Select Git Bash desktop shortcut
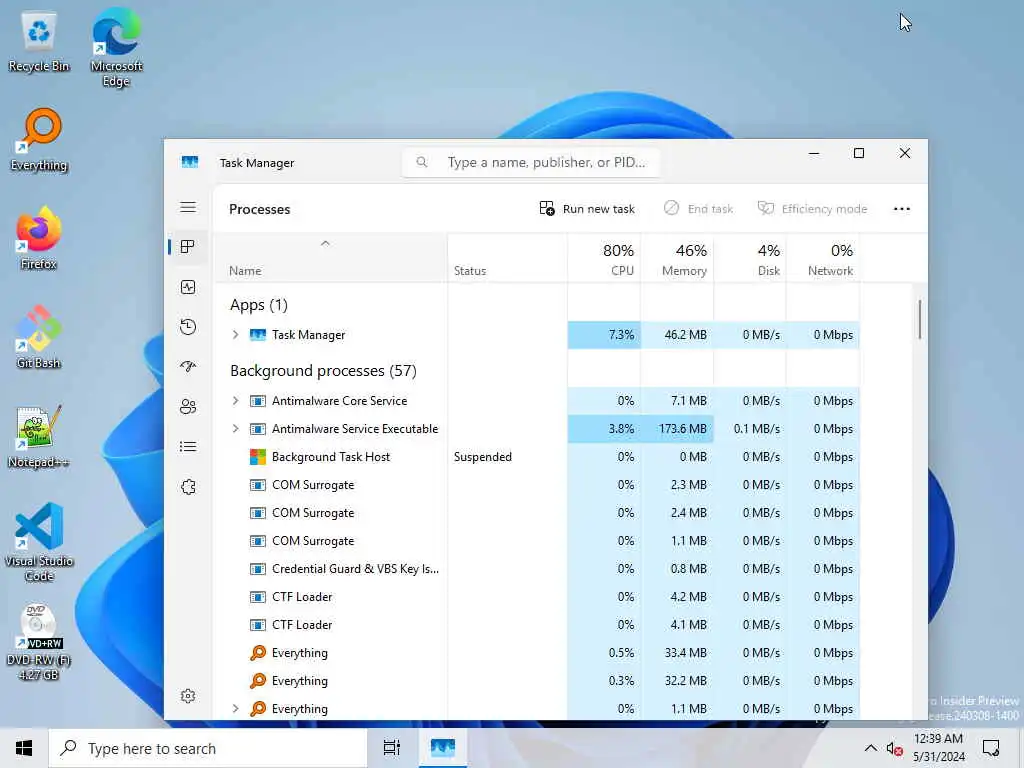1024x768 pixels. point(39,337)
